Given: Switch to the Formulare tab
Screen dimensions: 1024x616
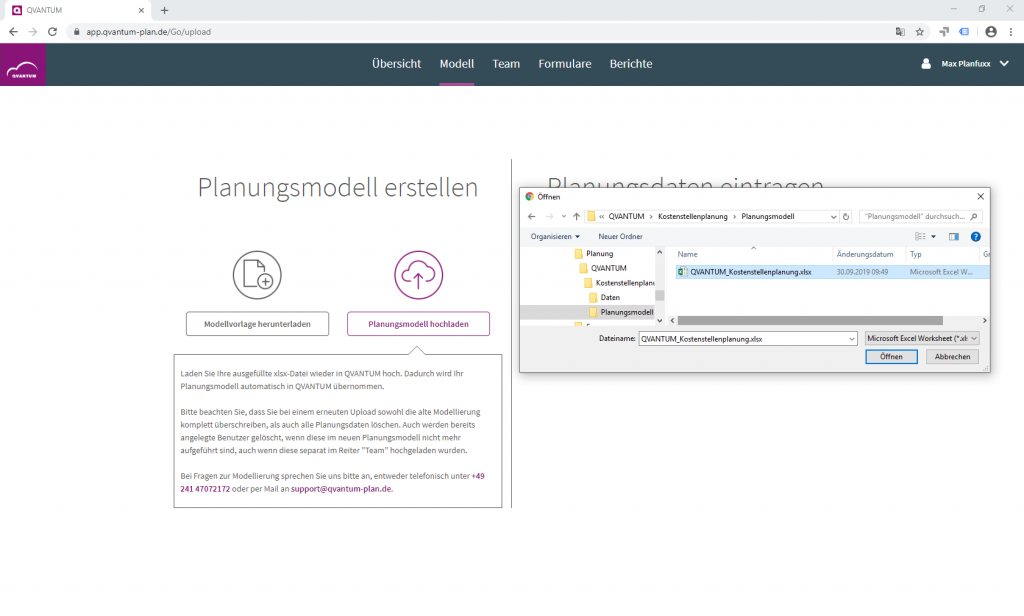Looking at the screenshot, I should tap(565, 64).
